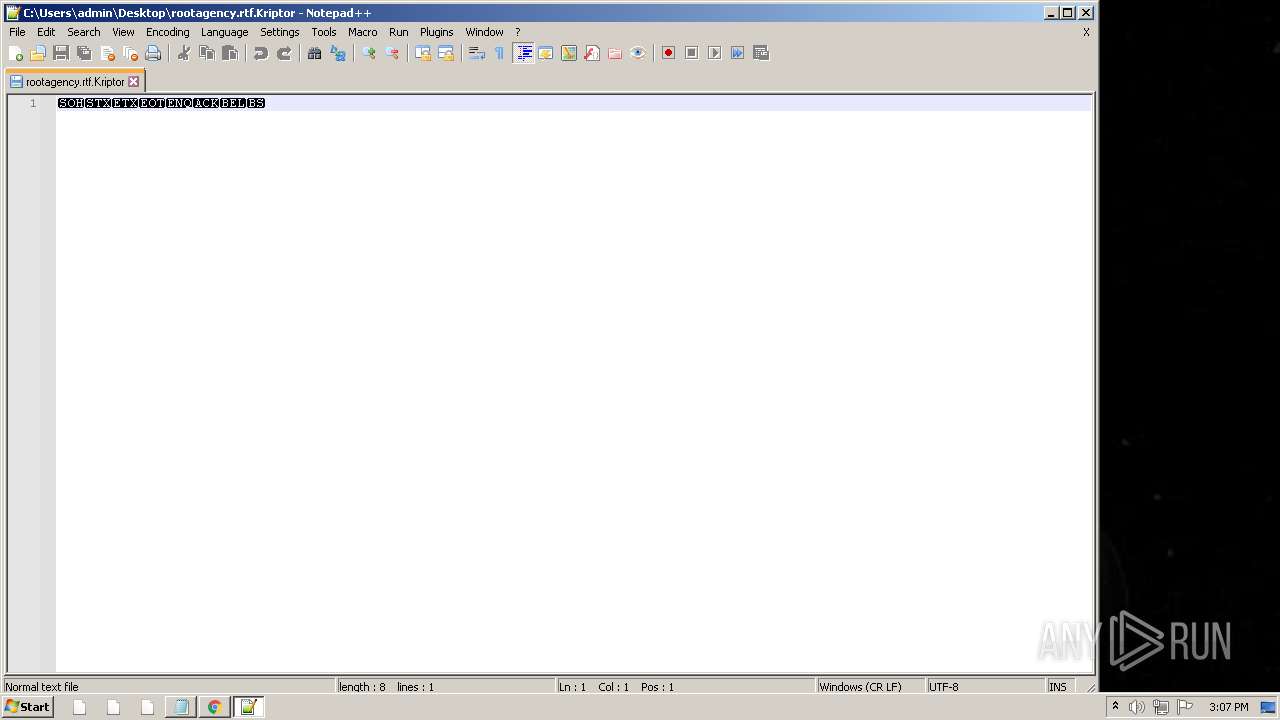Open Find dialog with binoculars icon
Viewport: 1280px width, 720px height.
[x=315, y=53]
